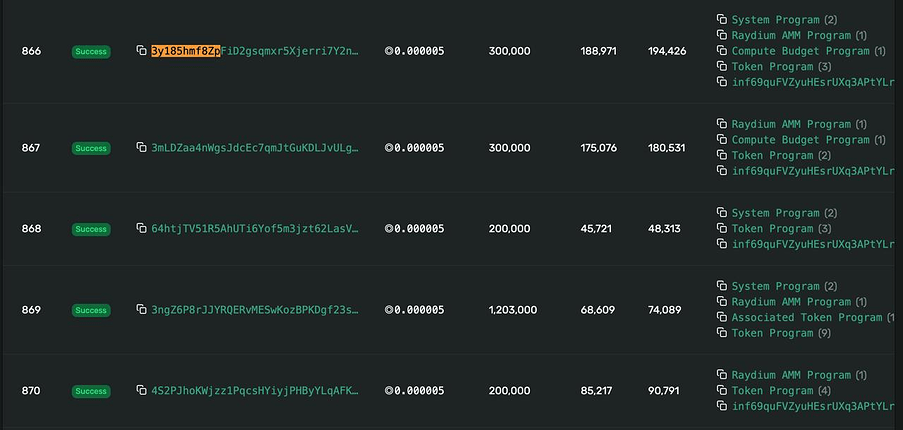Copy System Program address in row 868
Image resolution: width=903 pixels, height=430 pixels.
(722, 214)
